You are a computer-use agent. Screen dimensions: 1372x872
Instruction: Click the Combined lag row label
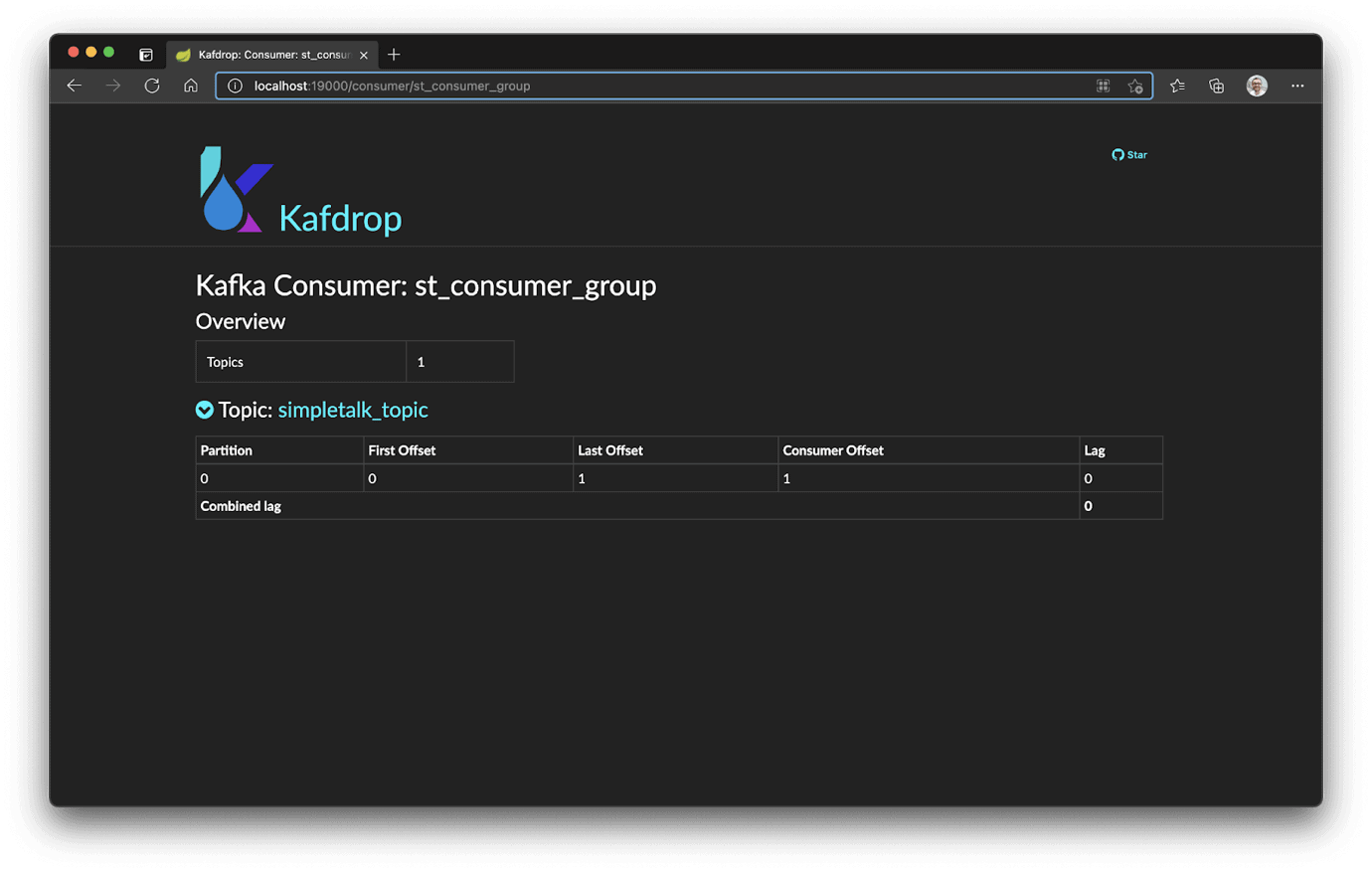pyautogui.click(x=241, y=506)
